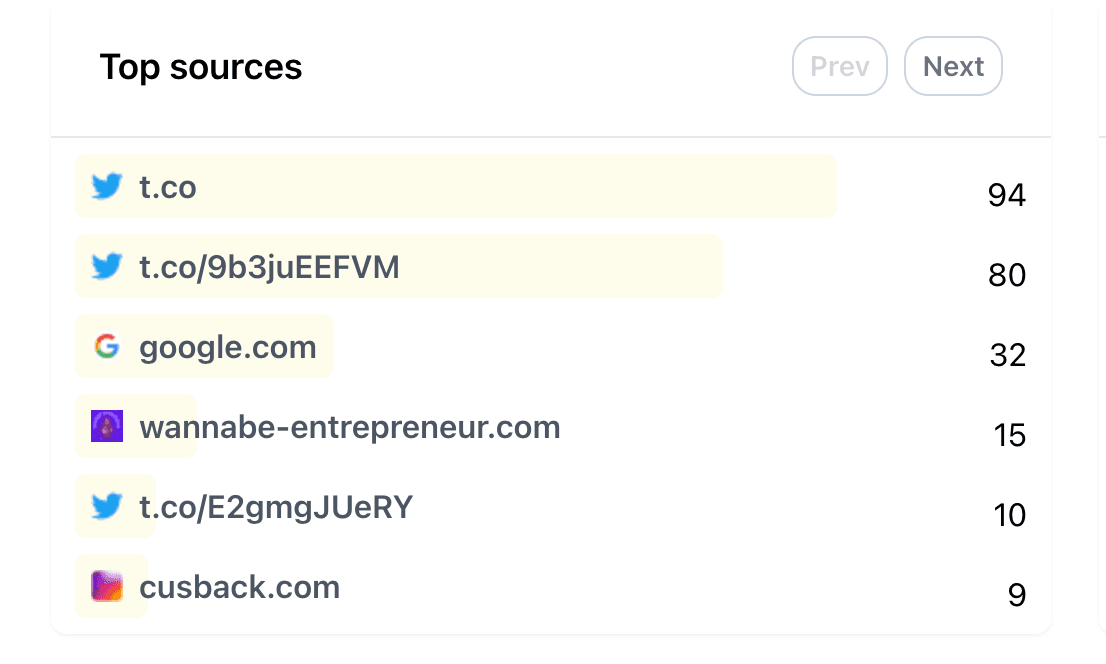The image size is (1106, 664).
Task: Click the cusback.com count of 9
Action: pos(1016,595)
